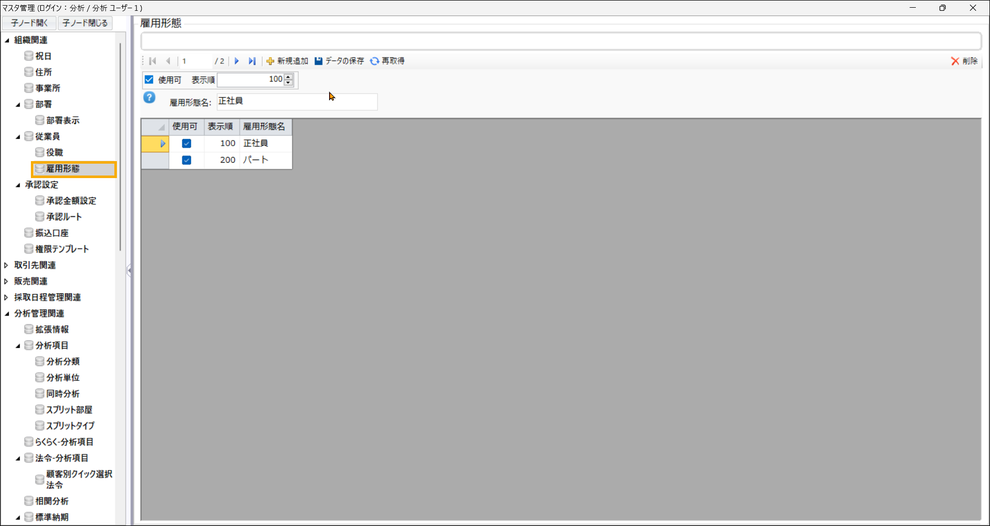Click the 表示順 numeric input field
Viewport: 990px width, 526px height.
(x=251, y=80)
